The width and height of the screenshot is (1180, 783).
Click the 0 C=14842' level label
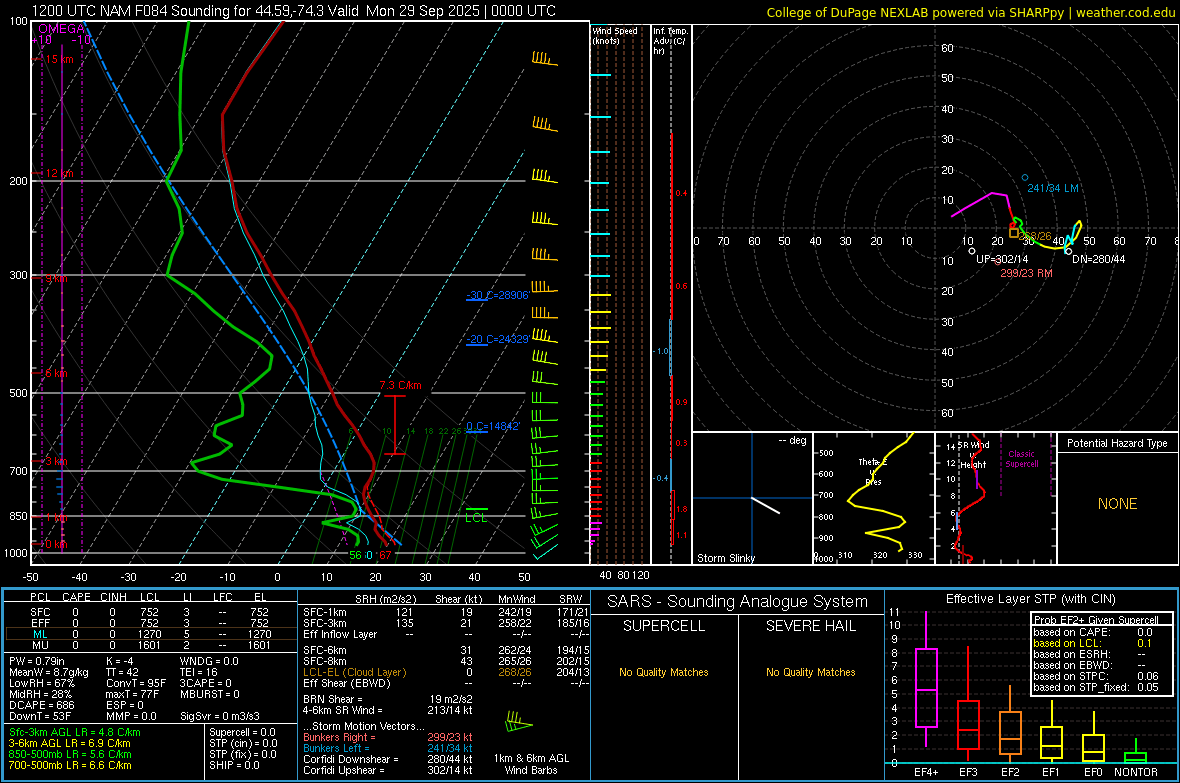point(493,426)
